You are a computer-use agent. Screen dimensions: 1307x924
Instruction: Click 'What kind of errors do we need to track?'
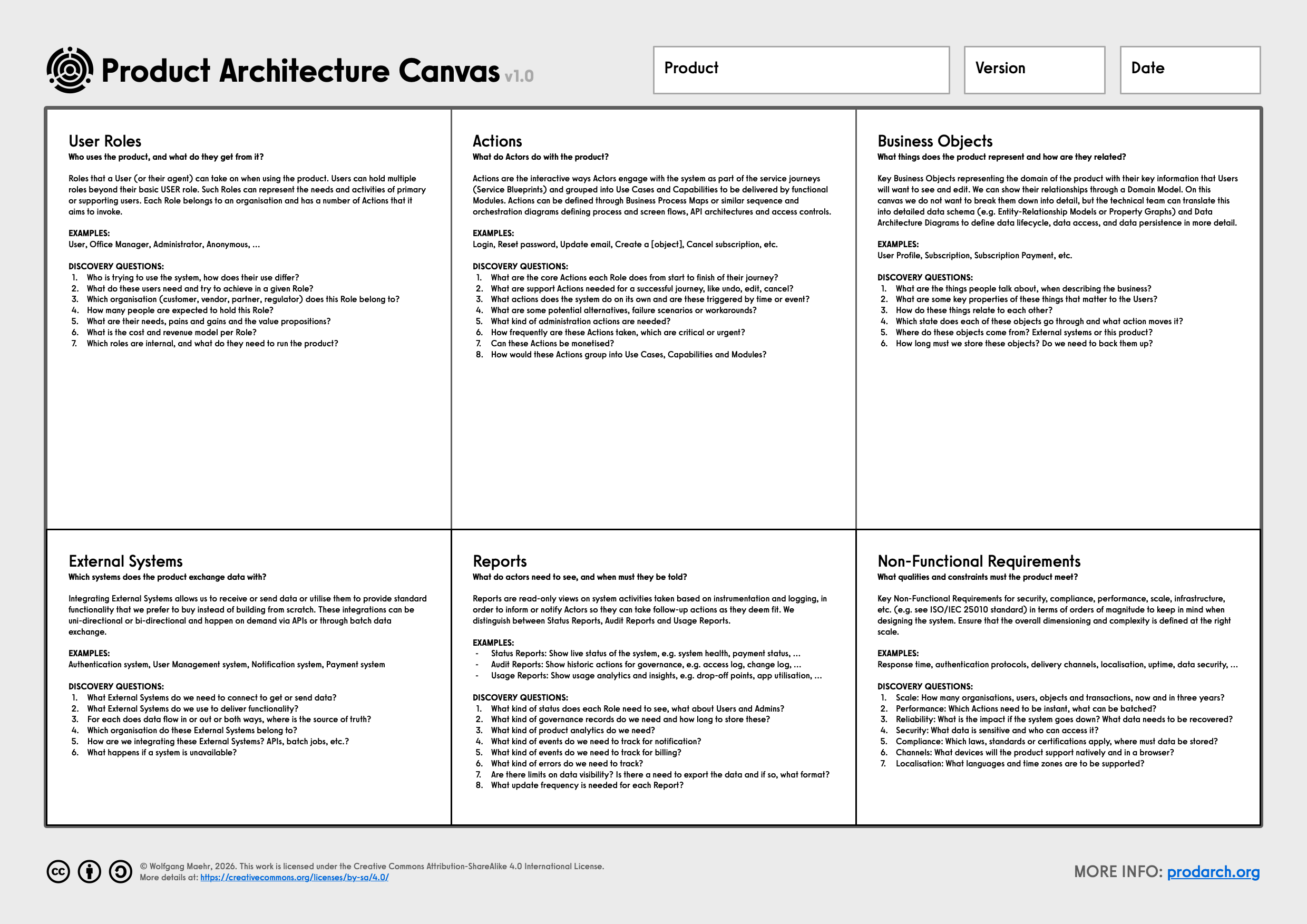[x=567, y=764]
